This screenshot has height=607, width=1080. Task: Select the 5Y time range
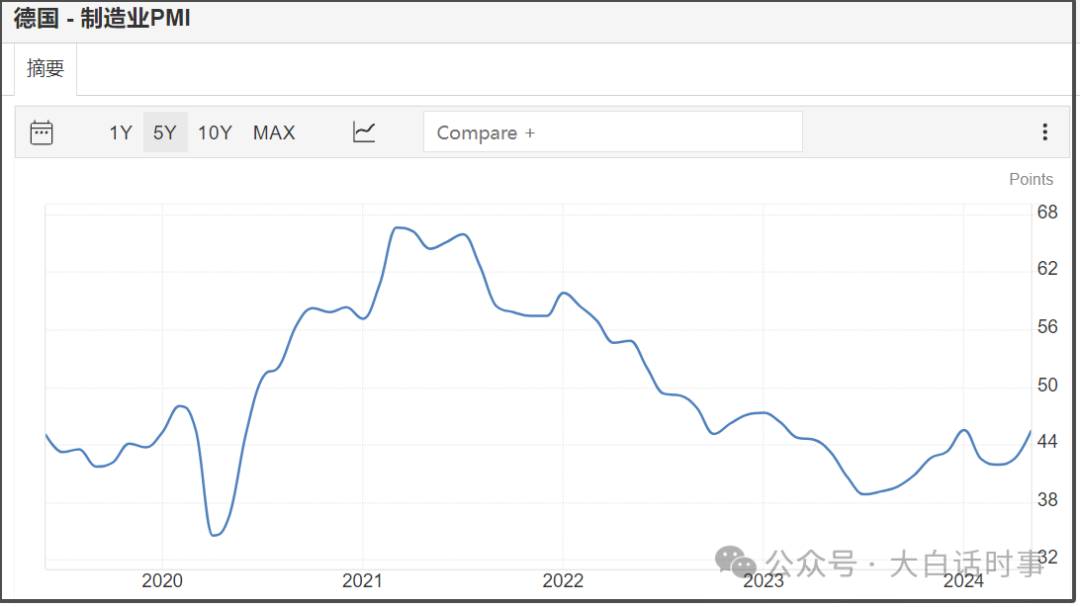(x=165, y=132)
